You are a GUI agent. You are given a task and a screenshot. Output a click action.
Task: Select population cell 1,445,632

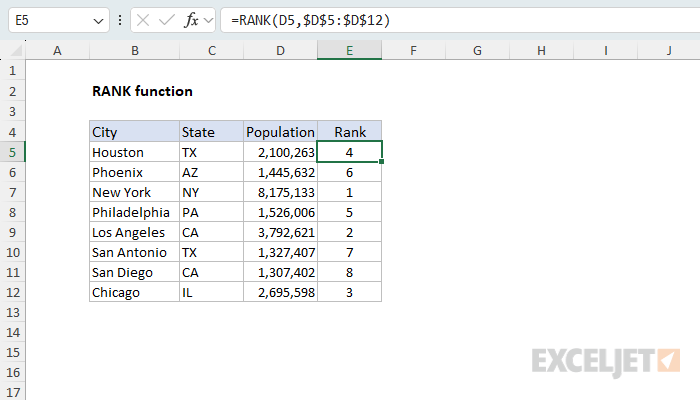pyautogui.click(x=280, y=172)
